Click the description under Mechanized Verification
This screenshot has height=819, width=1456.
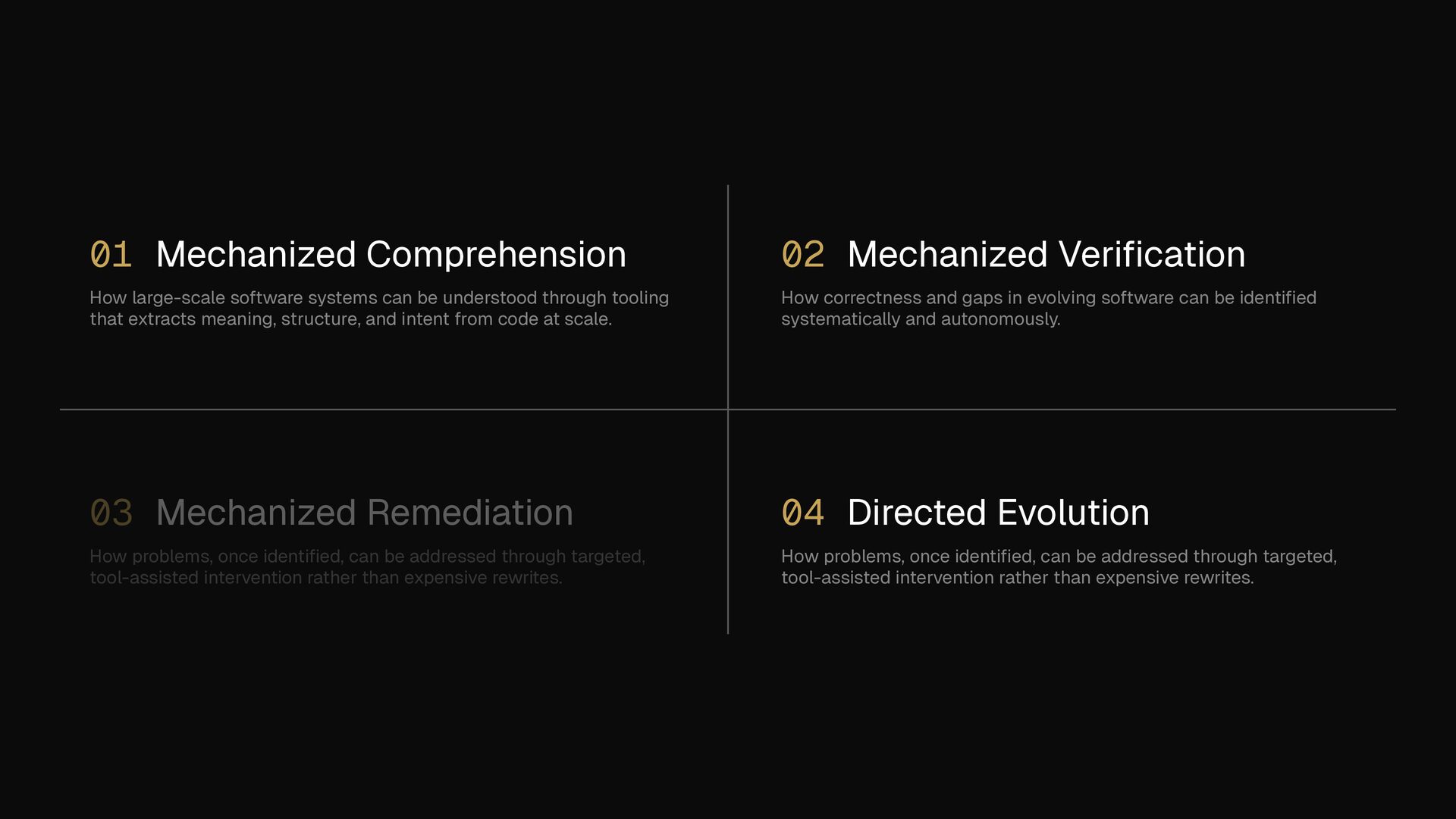point(1048,309)
